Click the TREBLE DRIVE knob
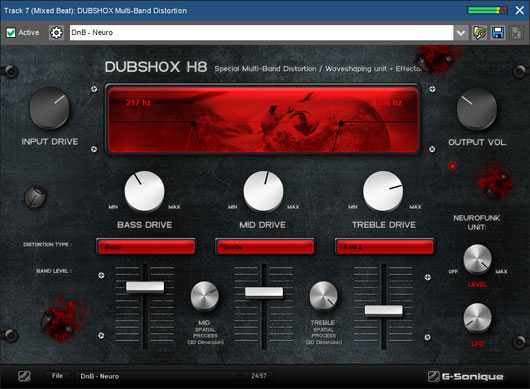 click(x=383, y=191)
